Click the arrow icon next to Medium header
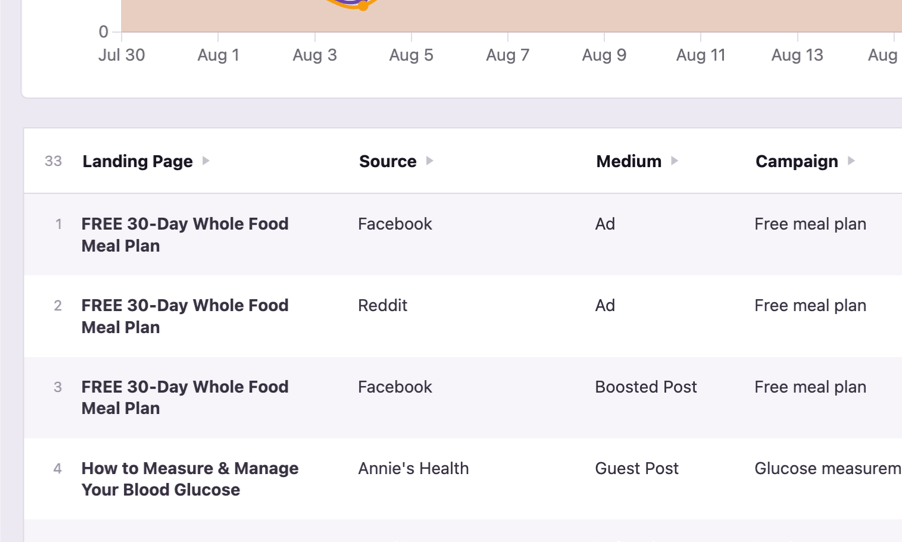This screenshot has height=542, width=902. pos(675,161)
